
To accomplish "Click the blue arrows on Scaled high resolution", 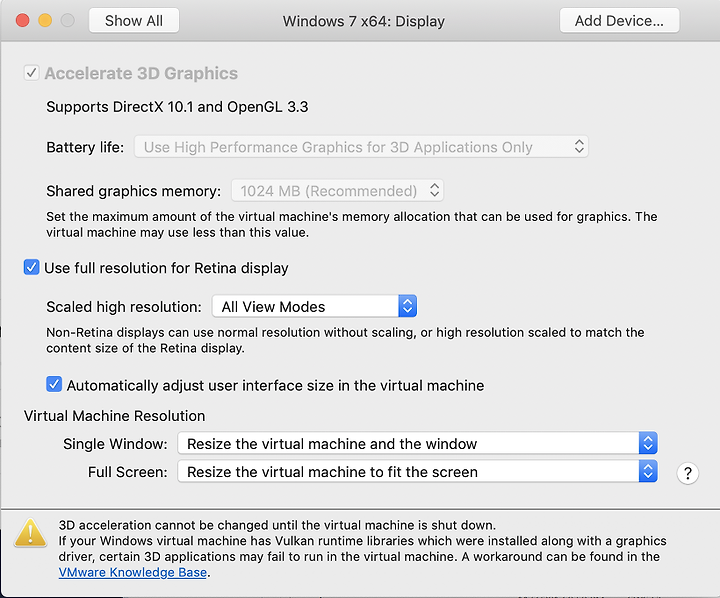I will pyautogui.click(x=407, y=306).
